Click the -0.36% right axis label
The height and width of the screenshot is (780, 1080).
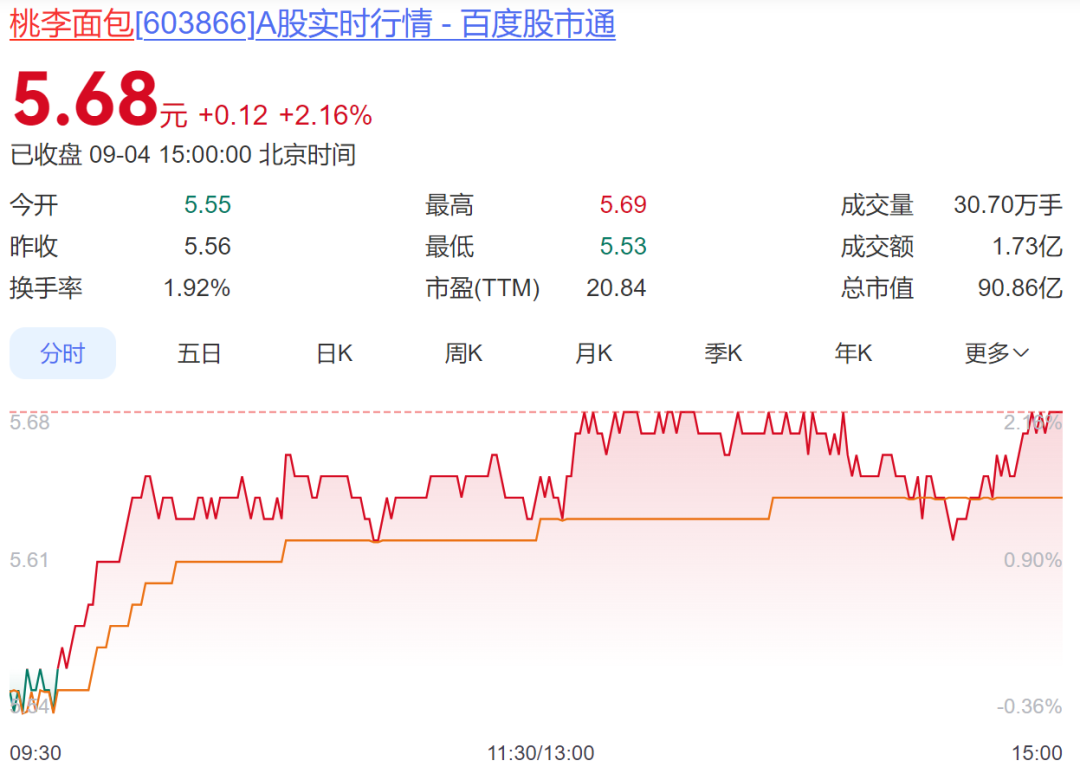coord(1029,706)
